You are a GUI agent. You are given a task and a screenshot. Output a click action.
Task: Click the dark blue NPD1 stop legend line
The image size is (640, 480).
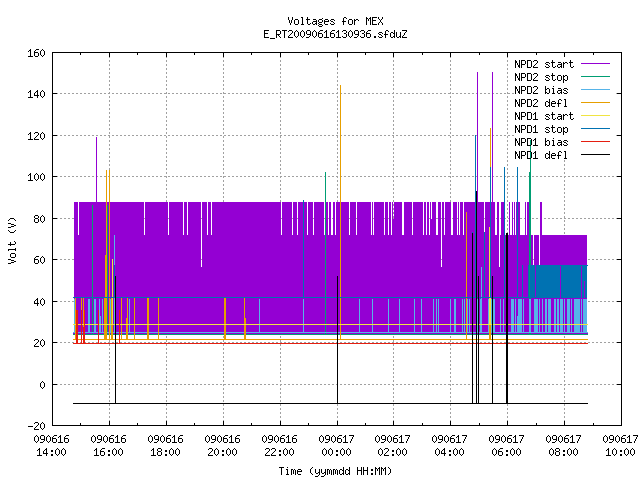pyautogui.click(x=595, y=129)
